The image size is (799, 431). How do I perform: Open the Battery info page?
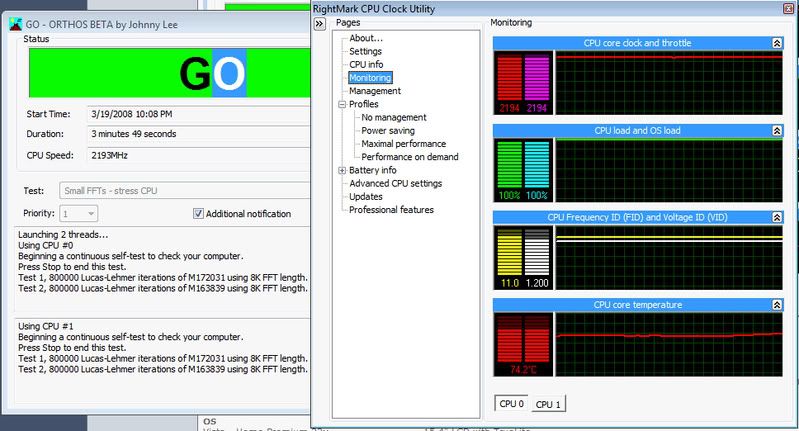(x=372, y=171)
